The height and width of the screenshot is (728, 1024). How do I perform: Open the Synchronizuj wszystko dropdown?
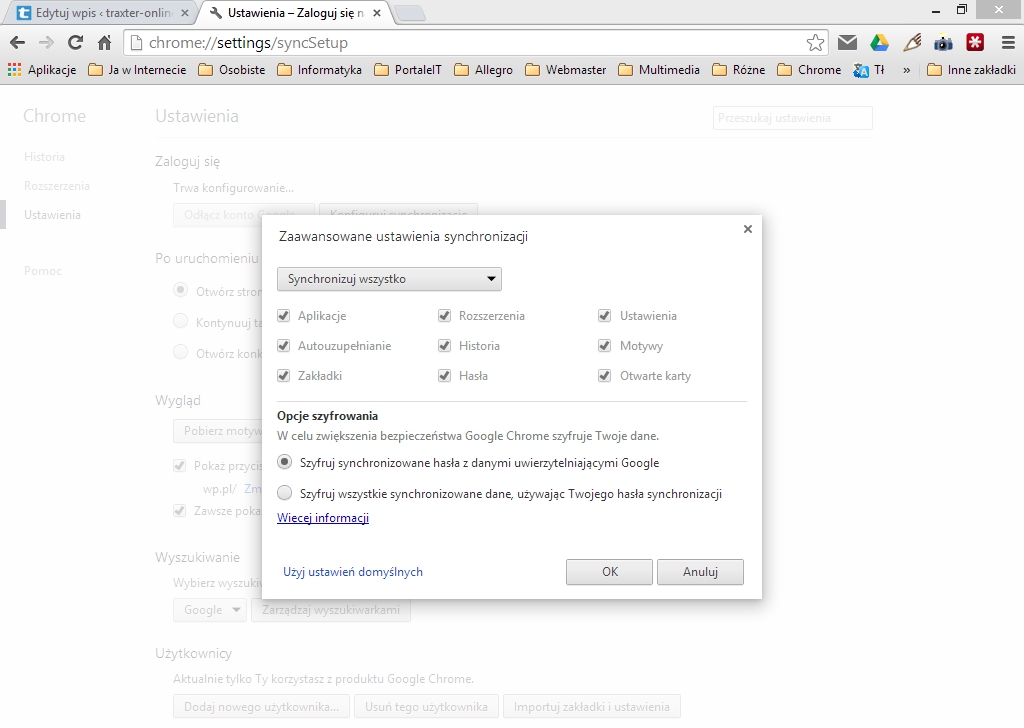coord(389,279)
